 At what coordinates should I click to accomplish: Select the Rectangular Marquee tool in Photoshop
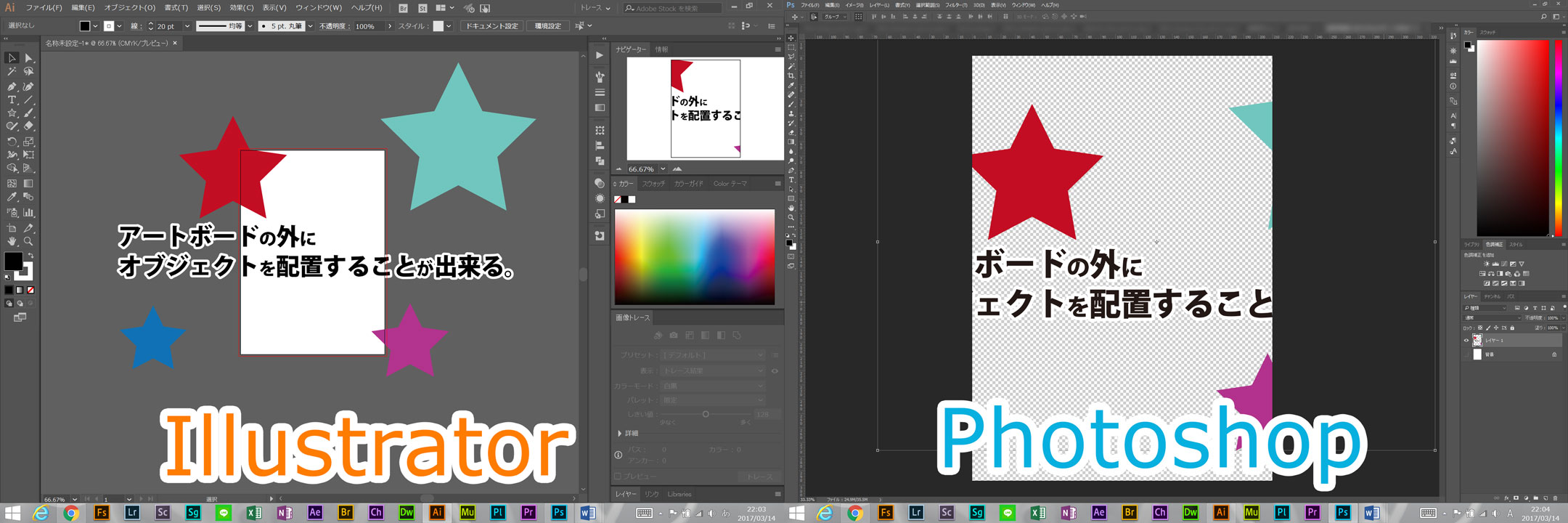point(791,47)
